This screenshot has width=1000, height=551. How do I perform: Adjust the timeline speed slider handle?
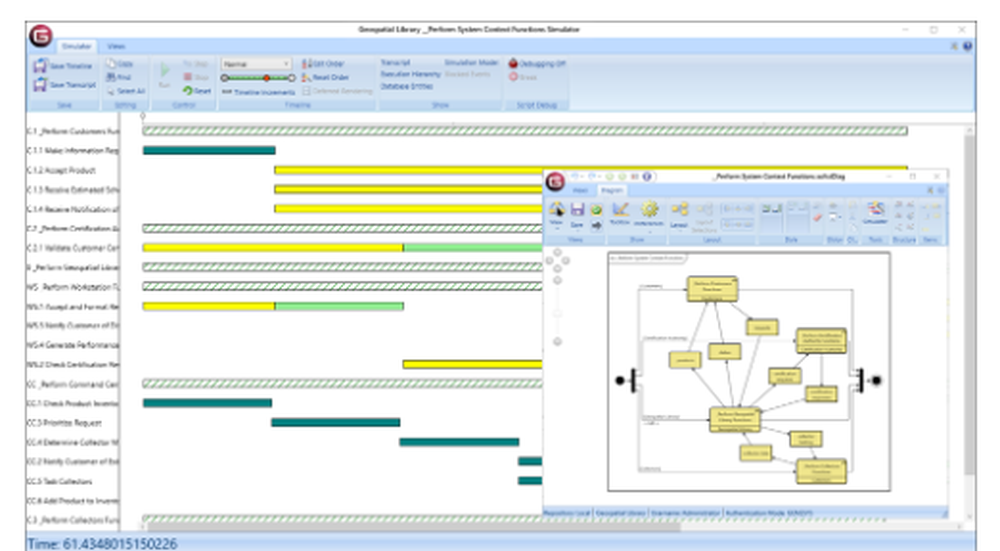(267, 78)
